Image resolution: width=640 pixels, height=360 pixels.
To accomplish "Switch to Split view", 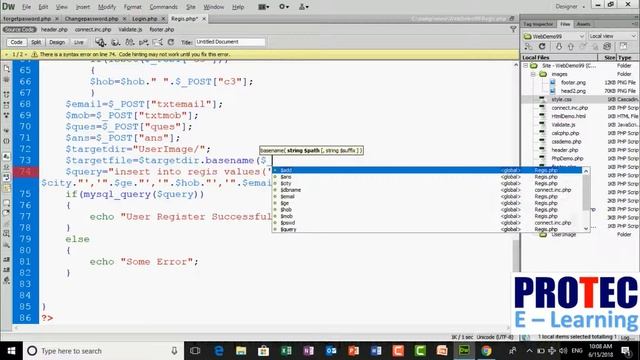I will pos(36,42).
